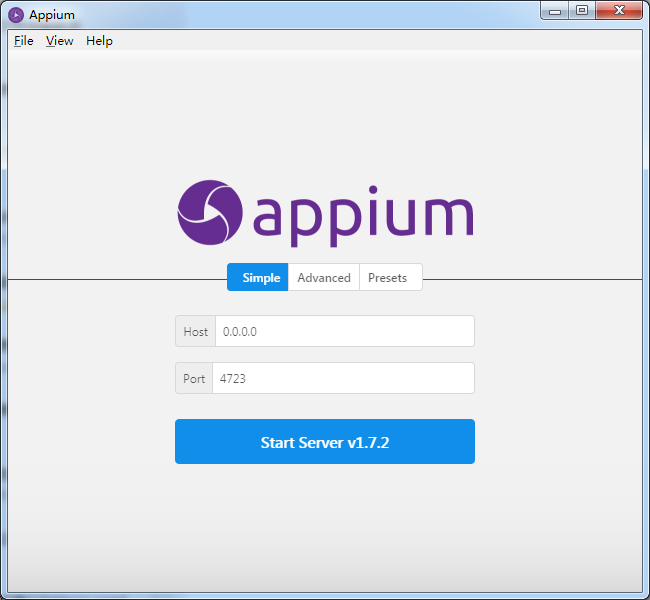The image size is (650, 600).
Task: Click the Port input field
Action: 343,378
